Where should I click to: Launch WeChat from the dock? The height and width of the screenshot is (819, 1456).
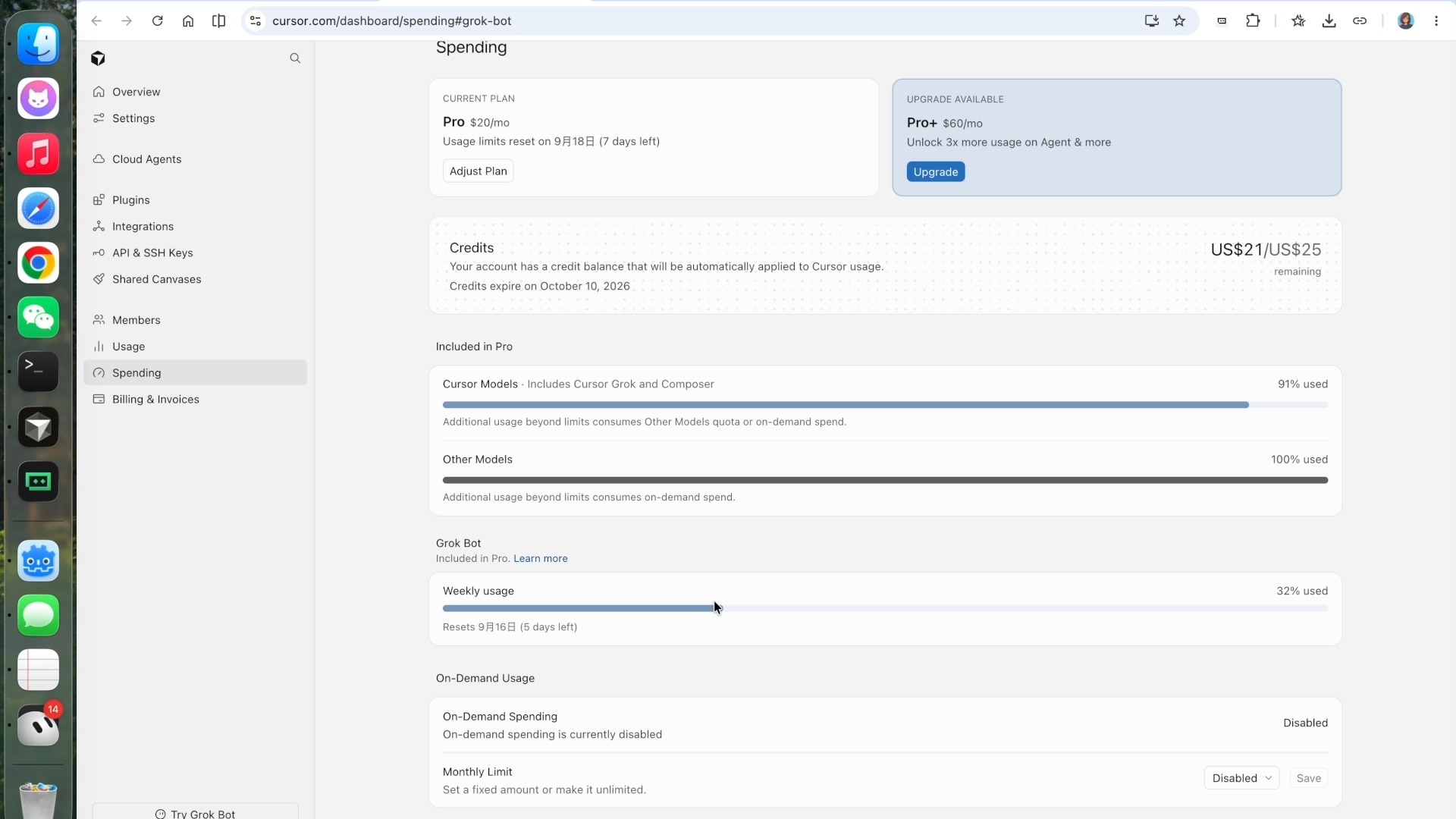tap(38, 317)
